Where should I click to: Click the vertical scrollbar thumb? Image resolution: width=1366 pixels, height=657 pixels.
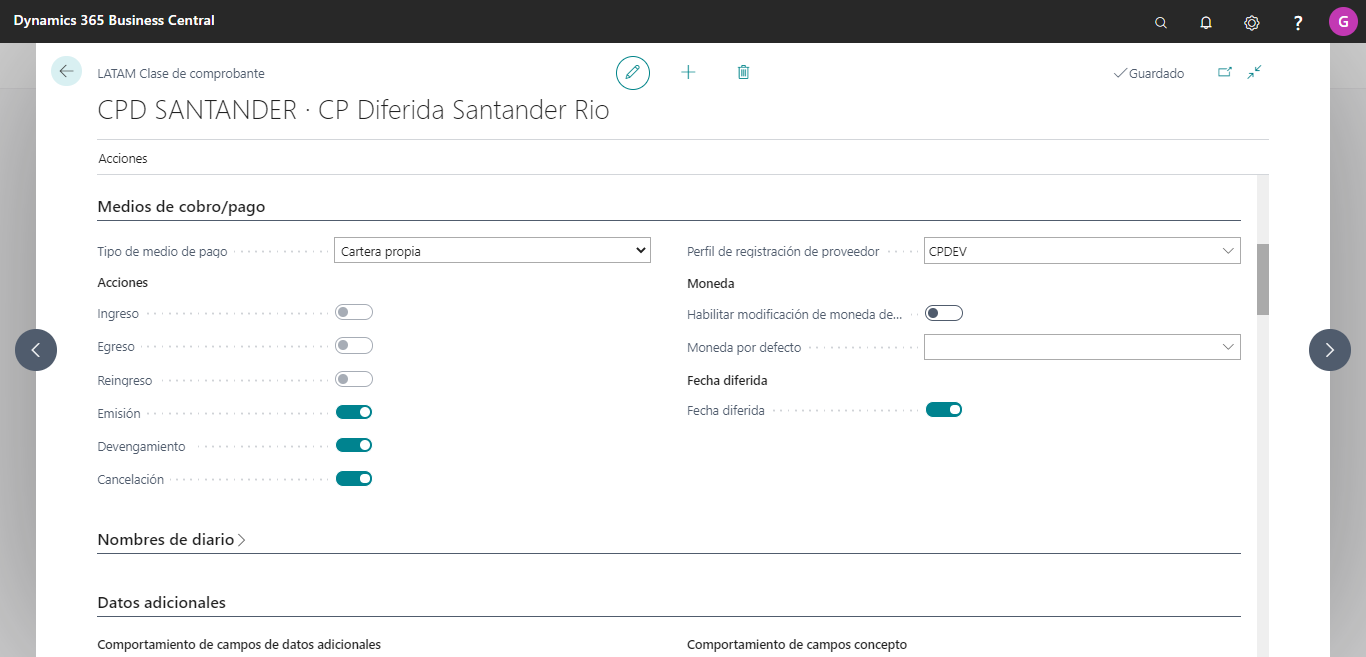click(1263, 279)
